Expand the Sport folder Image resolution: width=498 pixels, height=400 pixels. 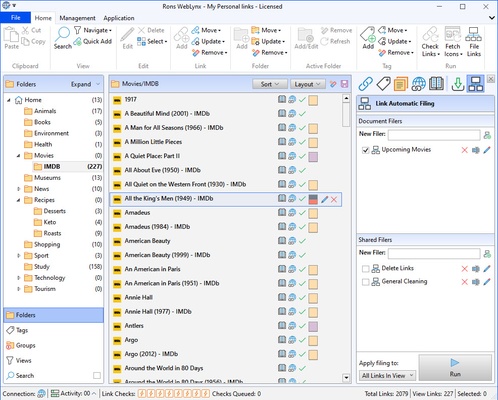19,256
